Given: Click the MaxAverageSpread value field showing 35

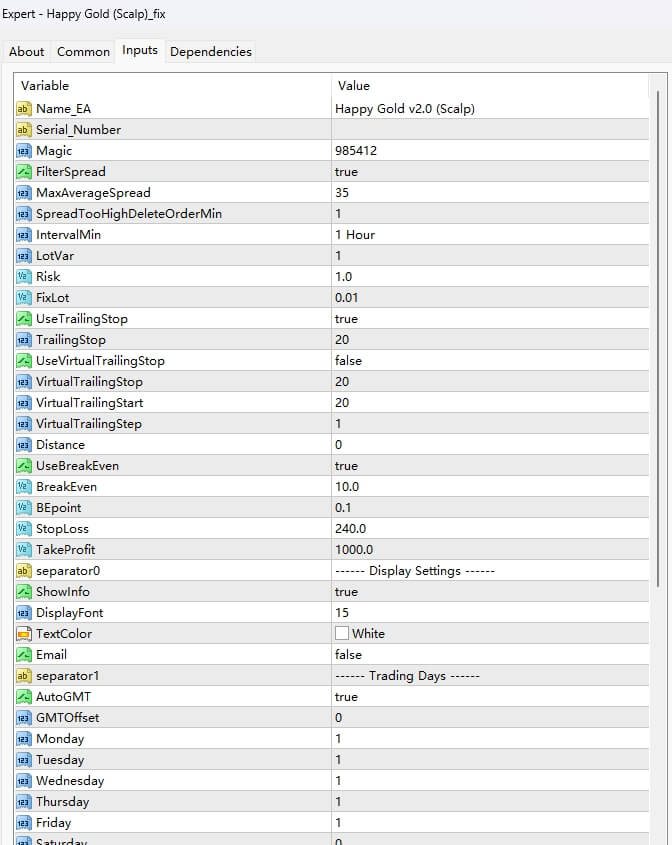Looking at the screenshot, I should click(342, 192).
